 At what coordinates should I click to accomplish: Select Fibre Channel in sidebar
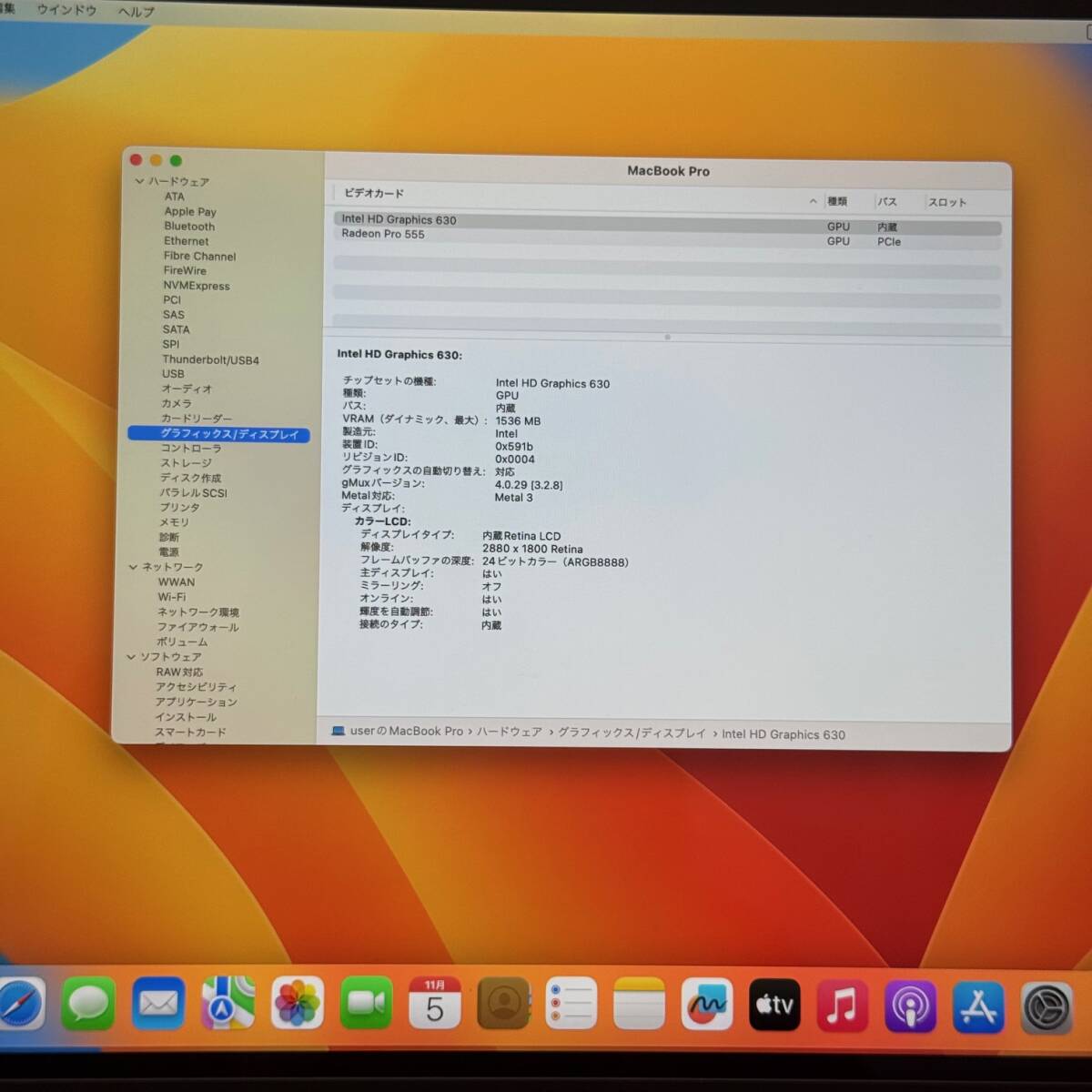(199, 256)
